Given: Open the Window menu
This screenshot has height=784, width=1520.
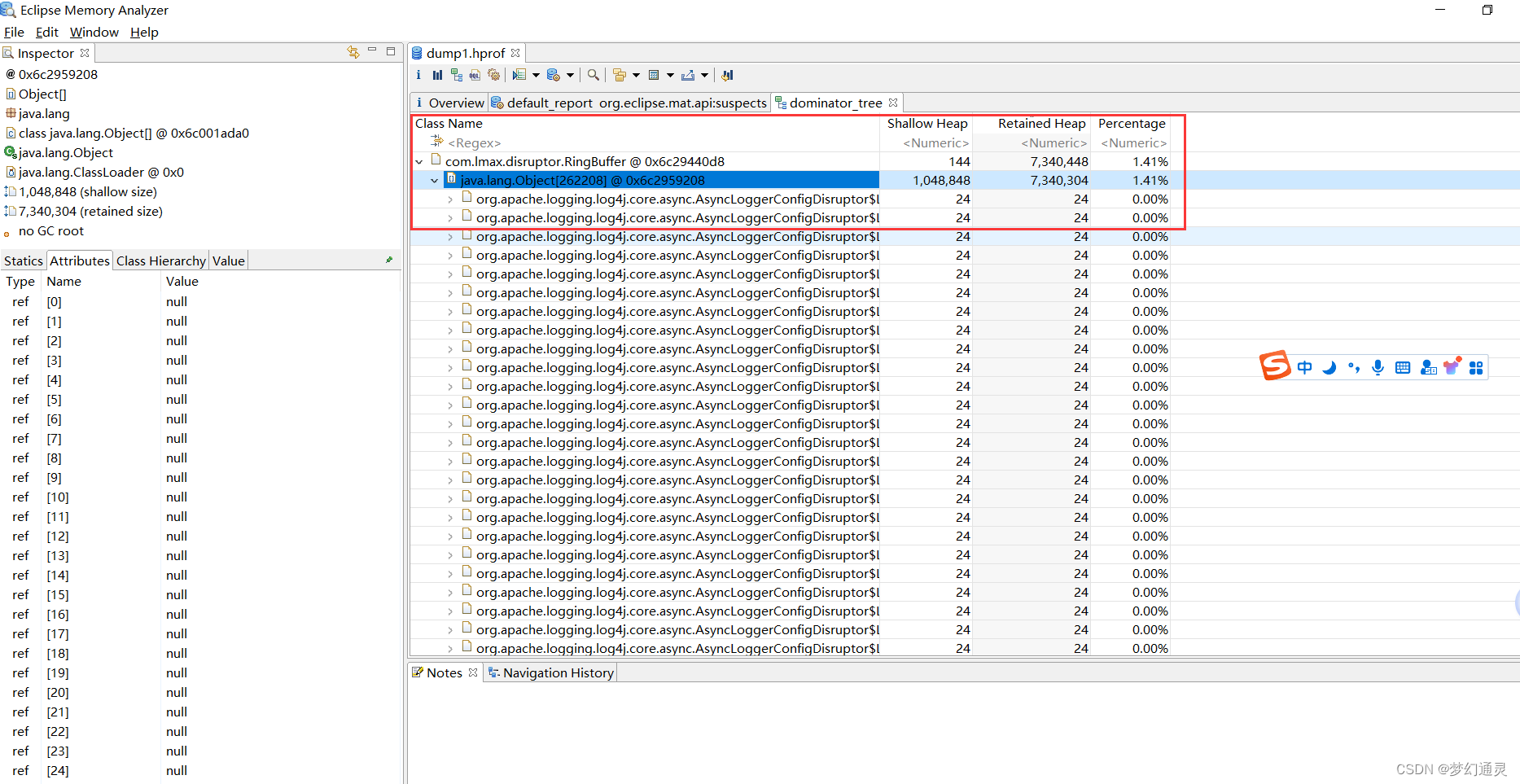Looking at the screenshot, I should coord(94,32).
